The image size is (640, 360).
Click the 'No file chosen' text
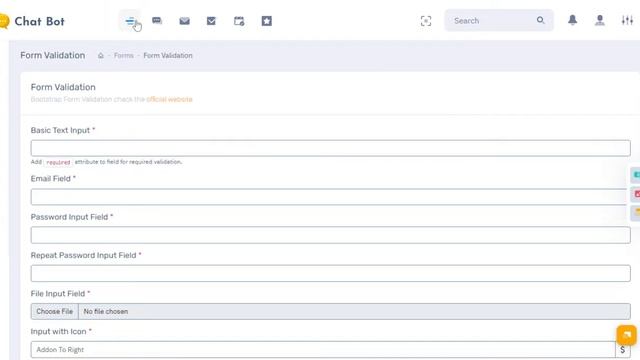106,311
